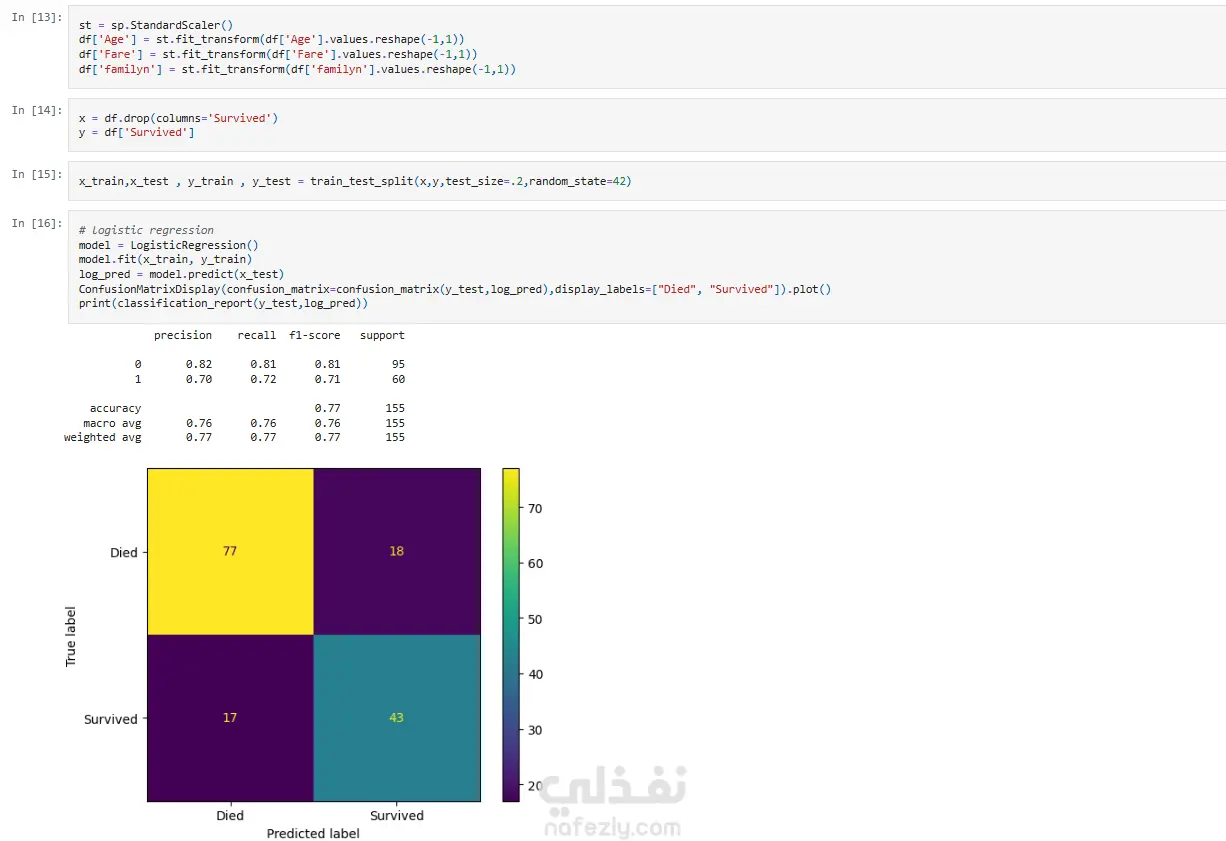1226x841 pixels.
Task: Click the colorbar tick label 50
Action: click(535, 619)
